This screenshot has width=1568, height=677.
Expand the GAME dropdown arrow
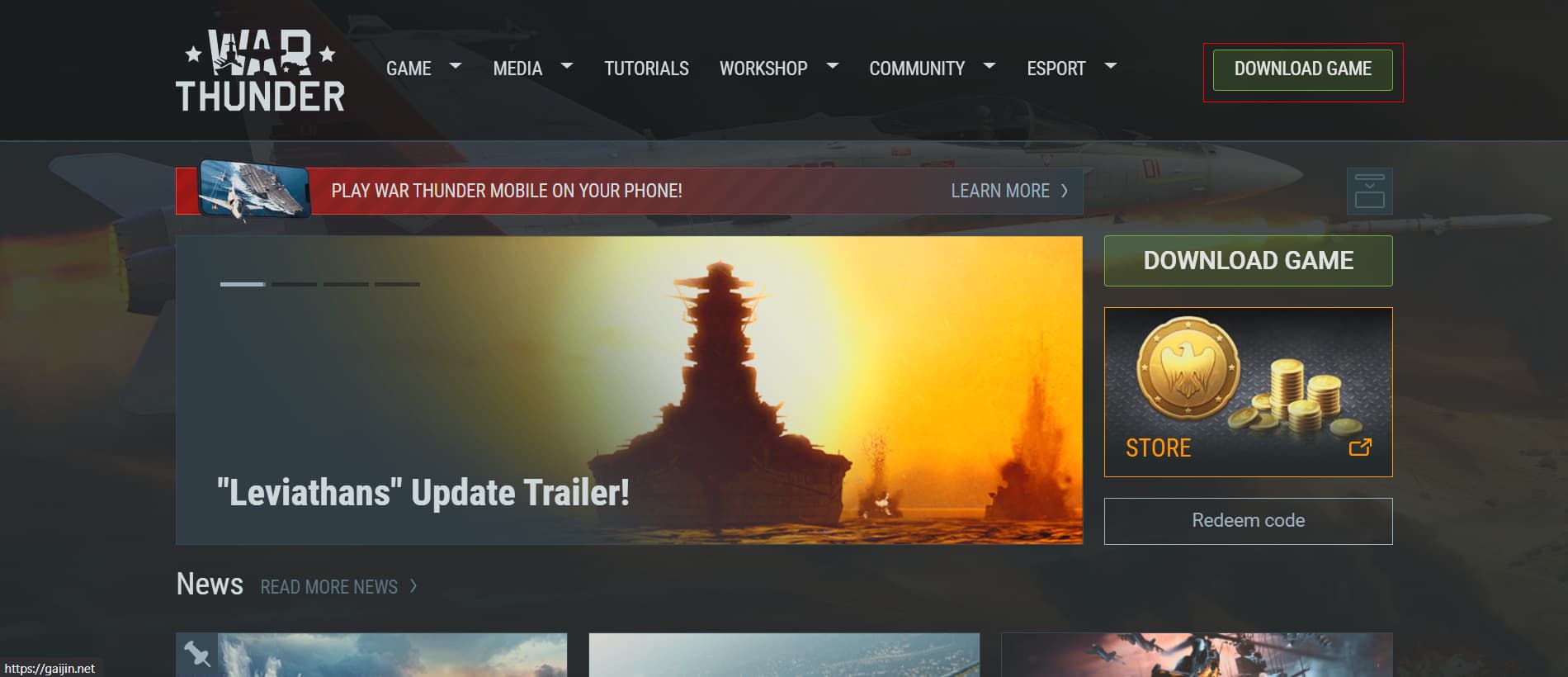click(x=455, y=65)
